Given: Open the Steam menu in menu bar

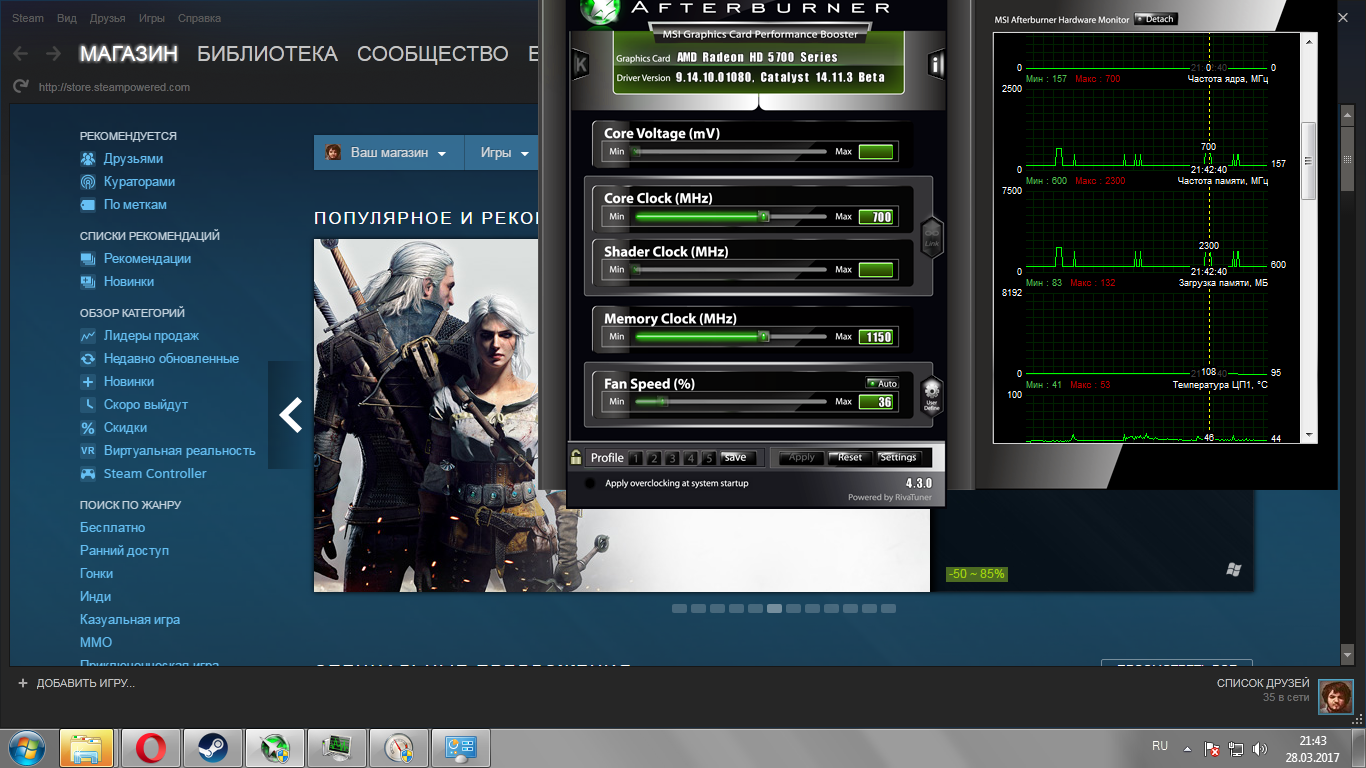Looking at the screenshot, I should click(x=28, y=18).
